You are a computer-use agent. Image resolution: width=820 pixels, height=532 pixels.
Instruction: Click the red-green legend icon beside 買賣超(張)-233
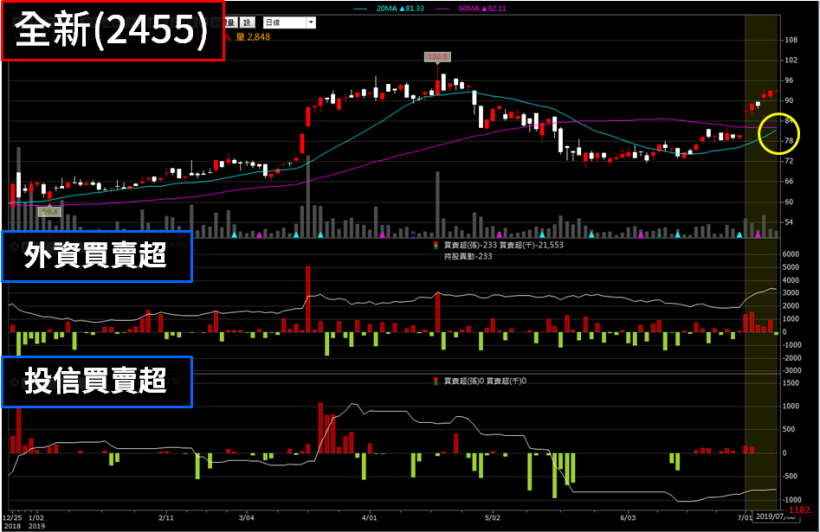click(436, 245)
